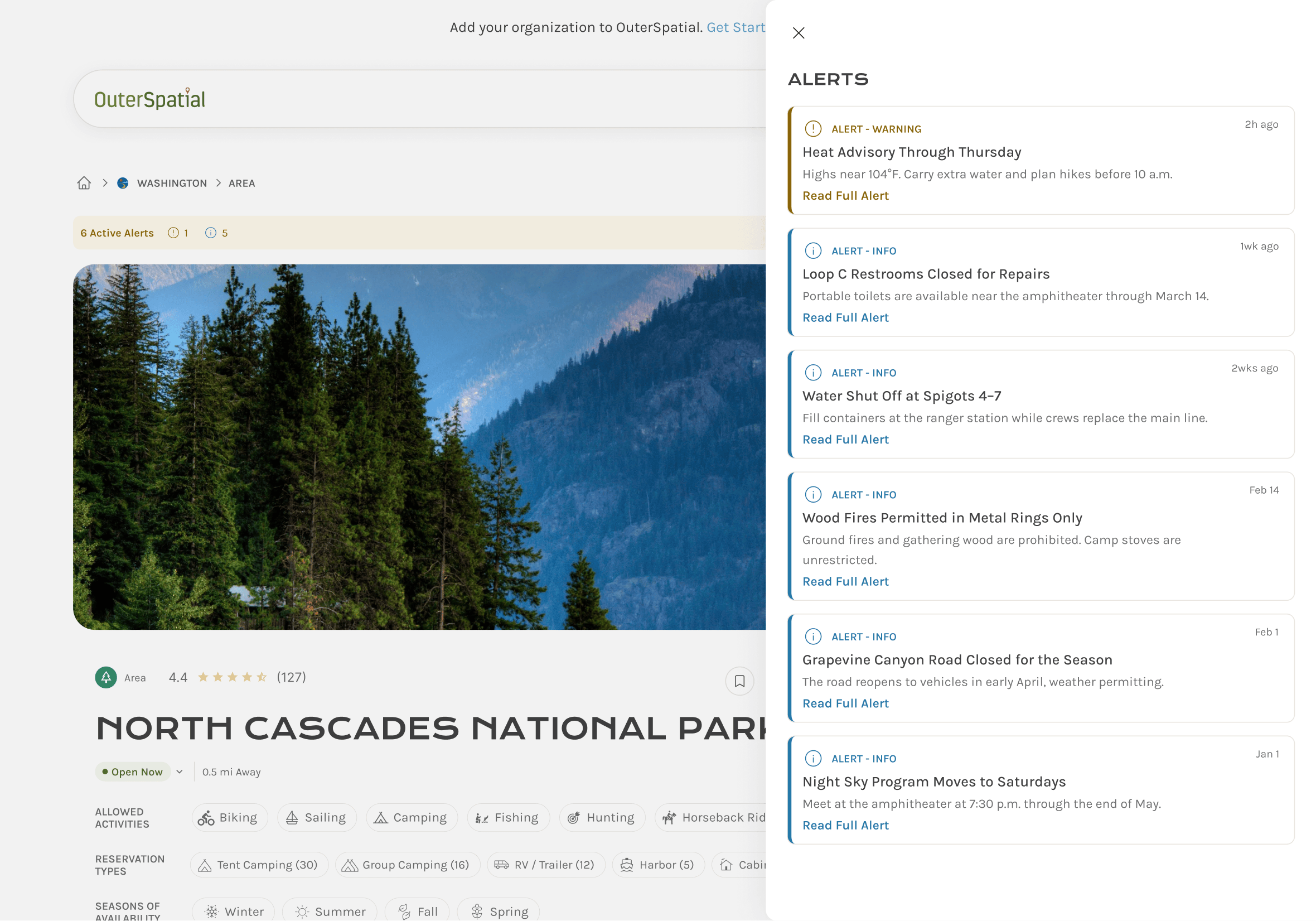
Task: Click the info icon on Loop C Restrooms alert
Action: (x=813, y=250)
